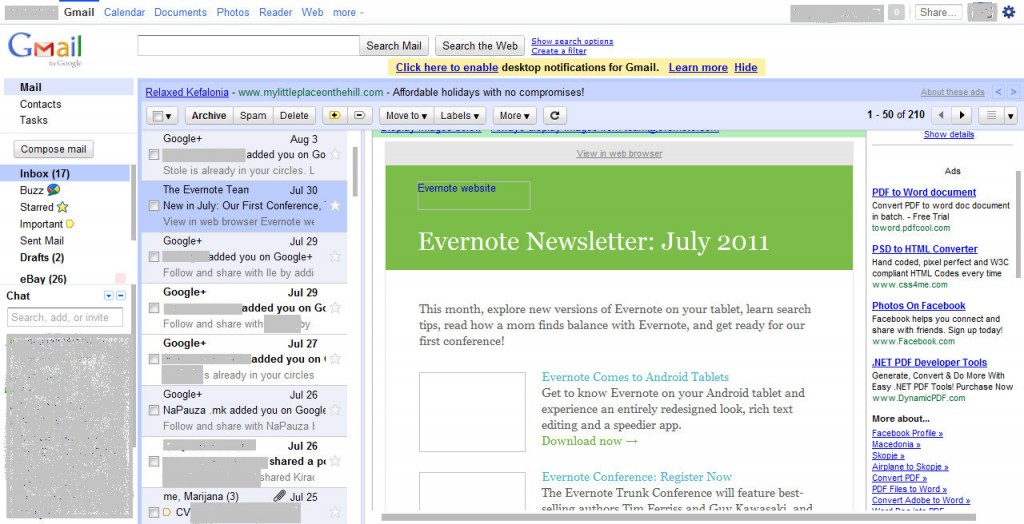The width and height of the screenshot is (1024, 524).
Task: Star the Evernote Team message
Action: point(335,206)
